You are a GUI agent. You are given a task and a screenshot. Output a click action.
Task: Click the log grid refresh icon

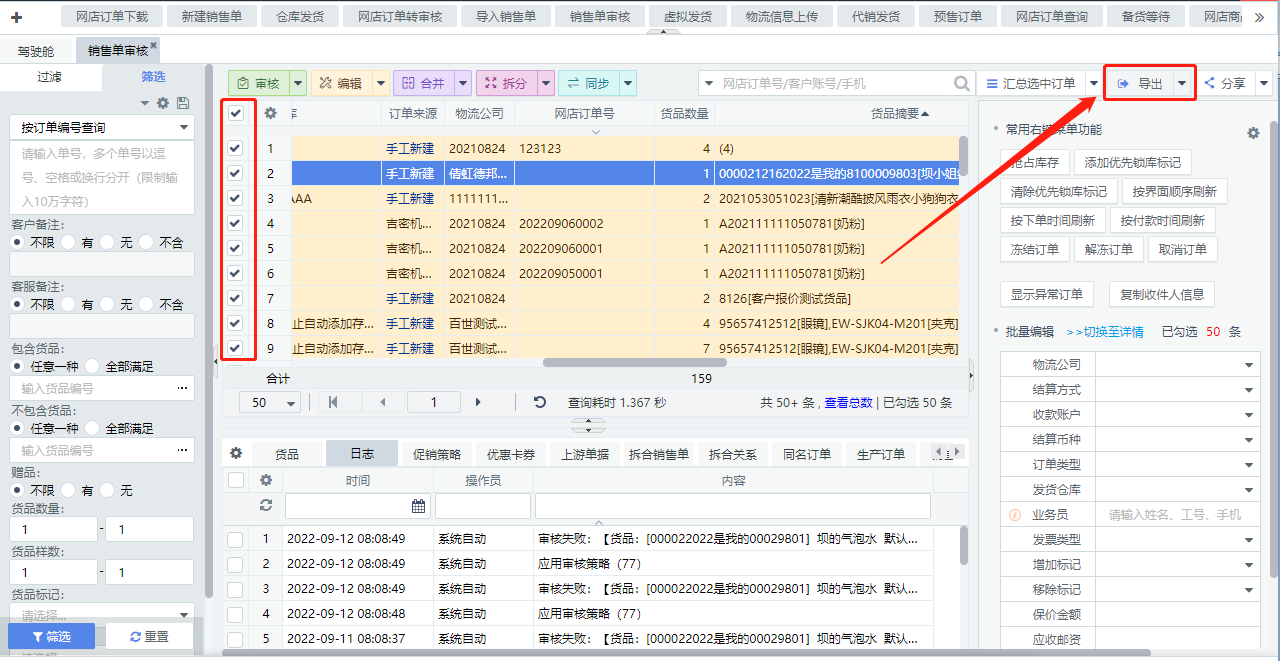(x=266, y=505)
